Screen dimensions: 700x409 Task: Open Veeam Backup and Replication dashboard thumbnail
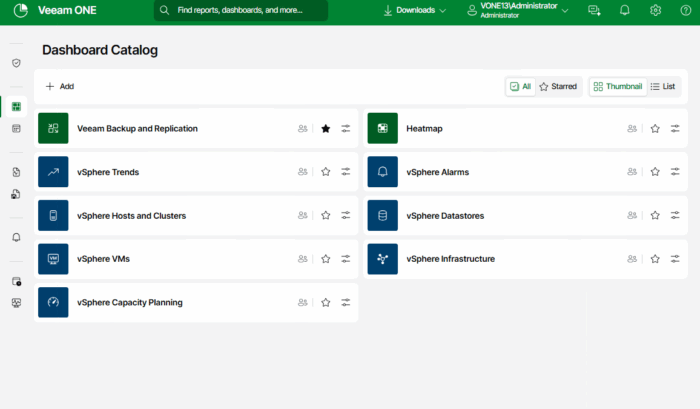point(53,128)
